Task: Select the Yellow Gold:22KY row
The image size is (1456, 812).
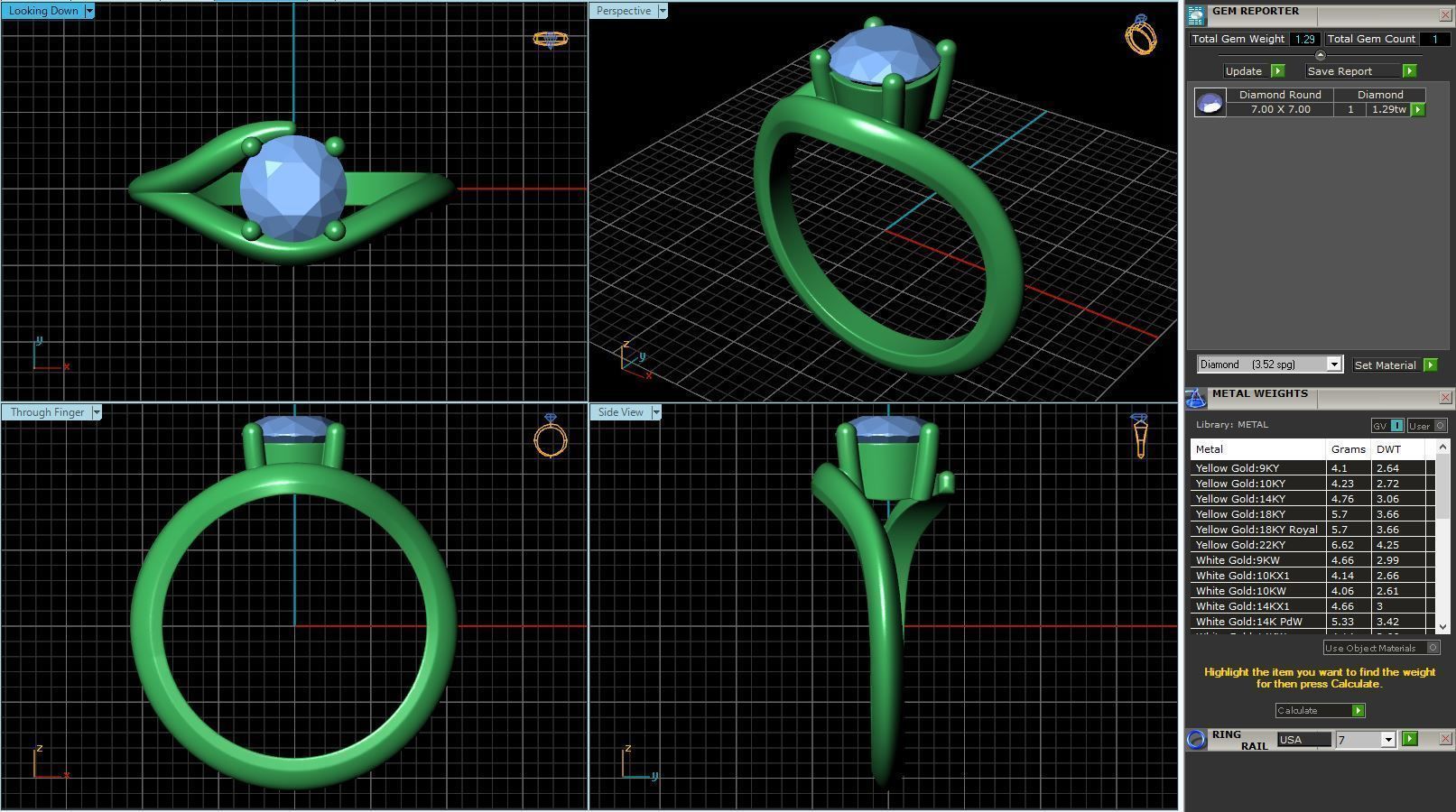Action: tap(1312, 545)
